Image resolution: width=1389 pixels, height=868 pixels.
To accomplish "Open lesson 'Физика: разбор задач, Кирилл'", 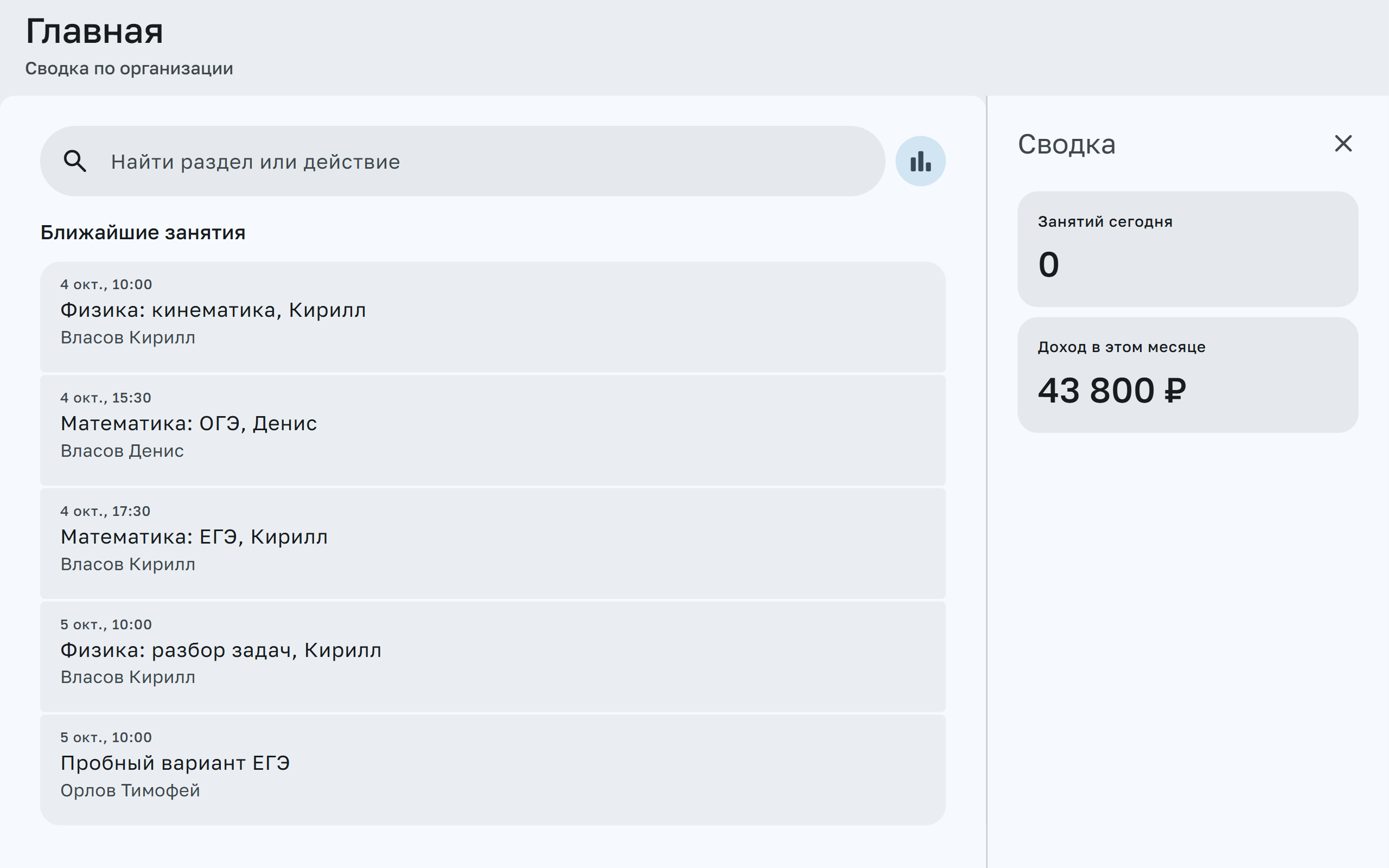I will click(x=493, y=656).
